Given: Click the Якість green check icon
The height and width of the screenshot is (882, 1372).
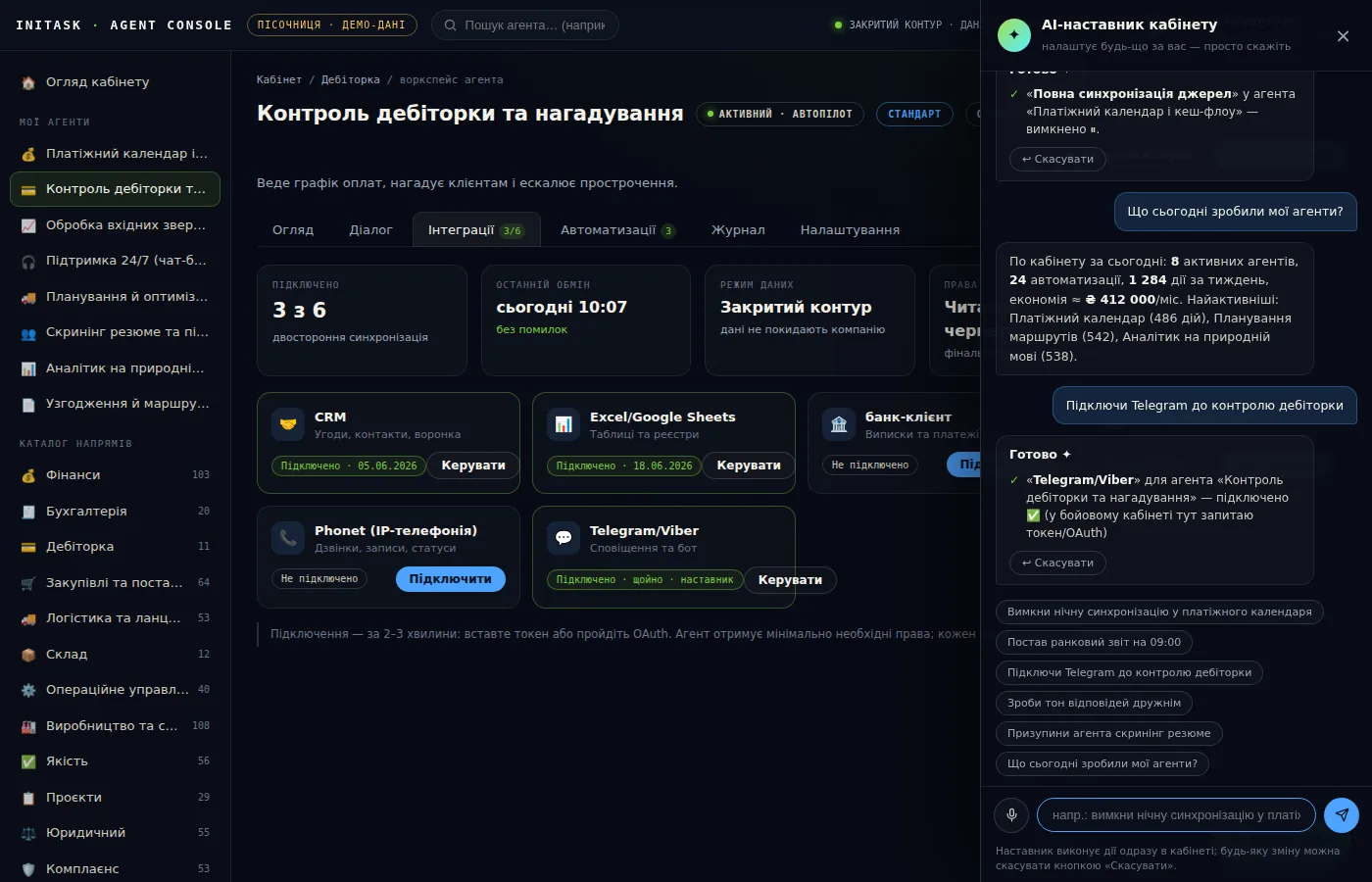Looking at the screenshot, I should click(x=28, y=761).
